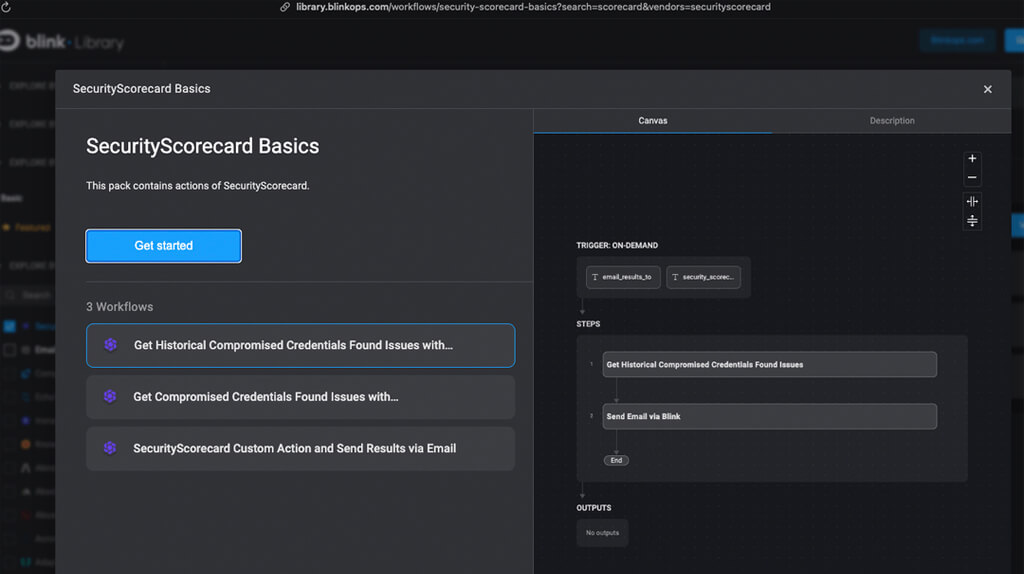The height and width of the screenshot is (574, 1024).
Task: Open SecurityScorecard Custom Action workflow
Action: coord(300,449)
